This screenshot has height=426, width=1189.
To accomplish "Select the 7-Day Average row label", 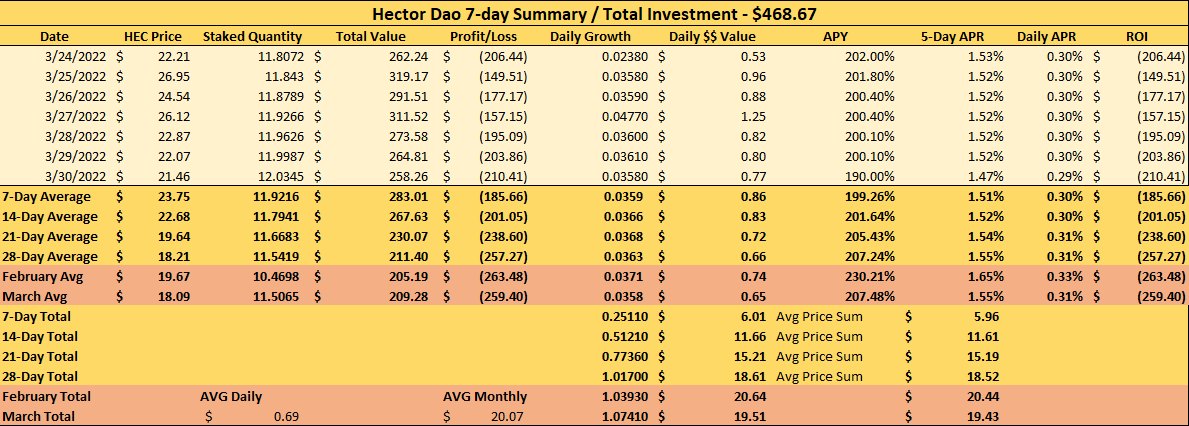I will 47,196.
